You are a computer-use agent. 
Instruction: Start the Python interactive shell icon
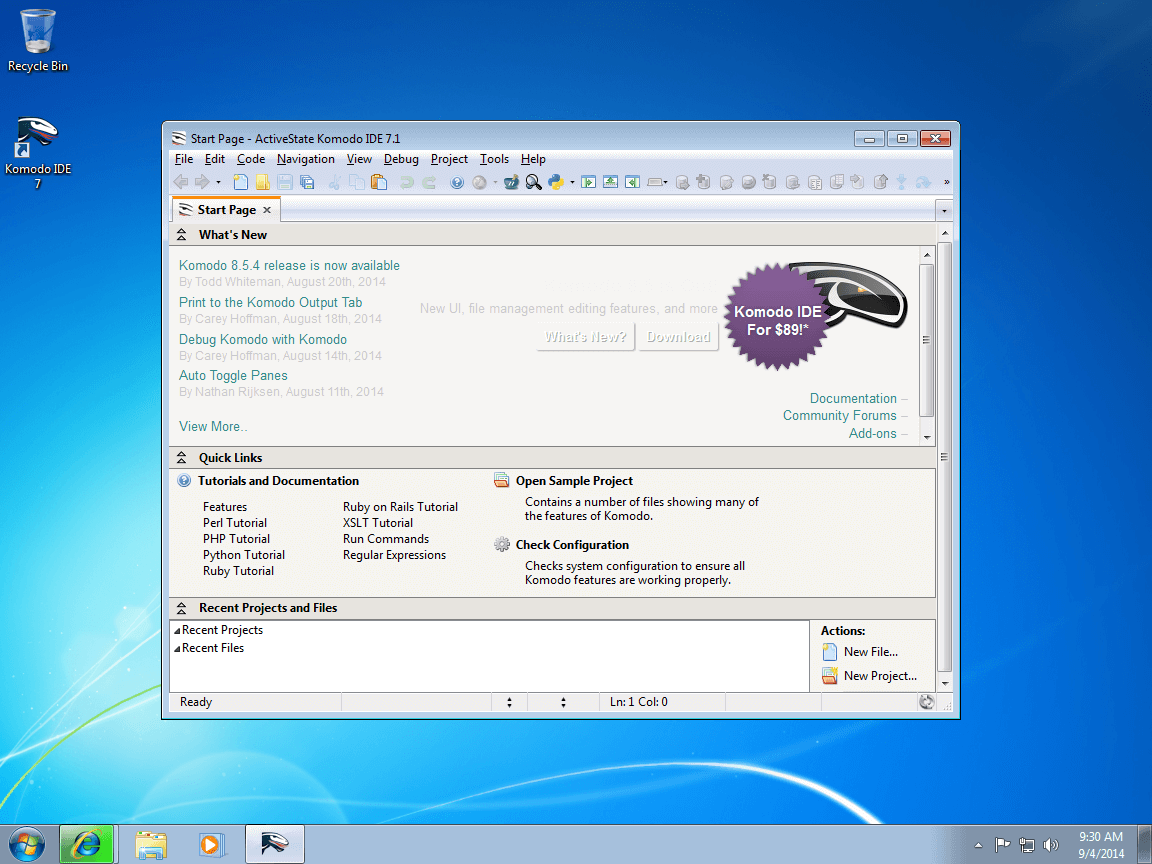click(x=556, y=182)
